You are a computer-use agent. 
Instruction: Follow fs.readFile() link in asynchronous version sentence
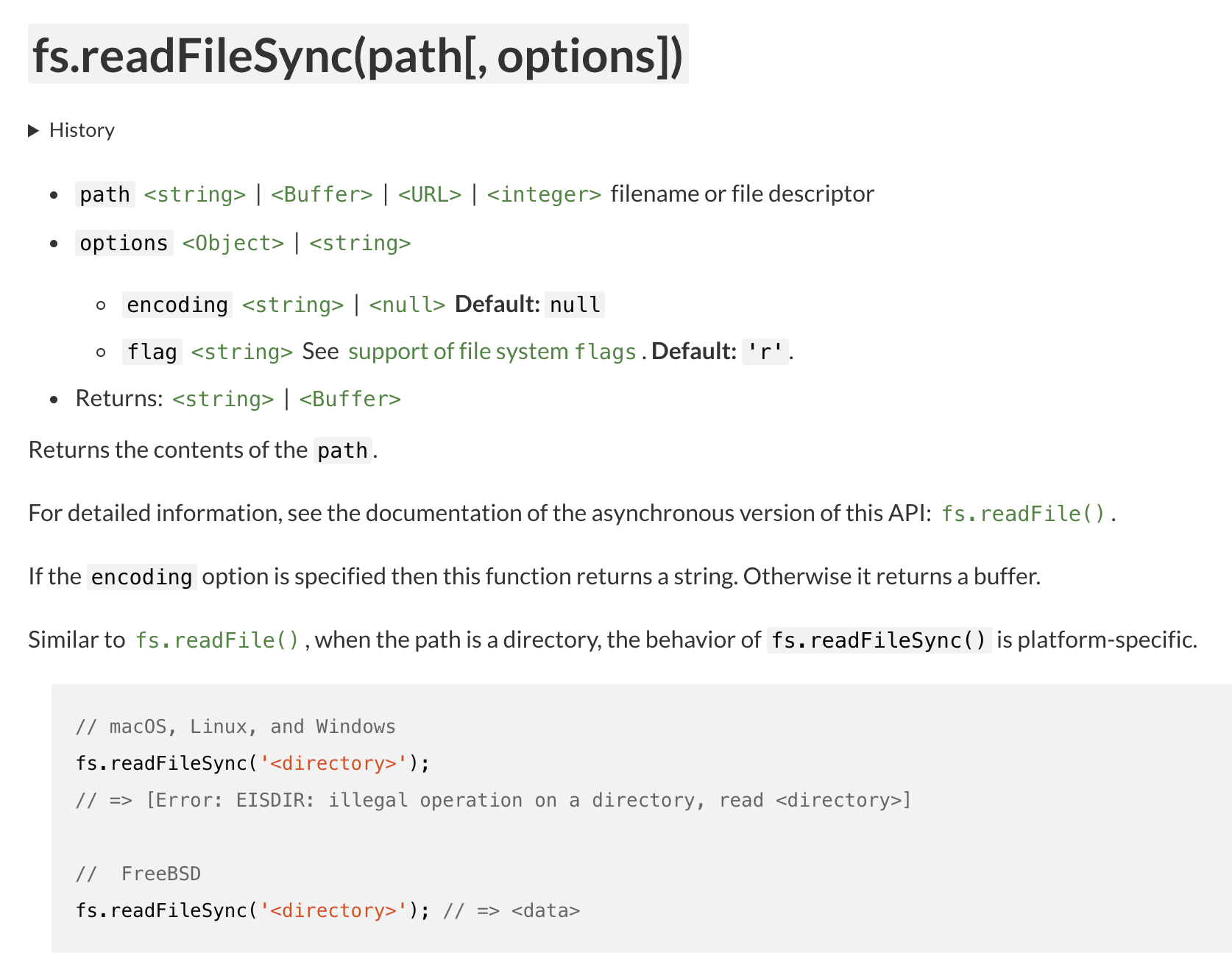click(1024, 513)
